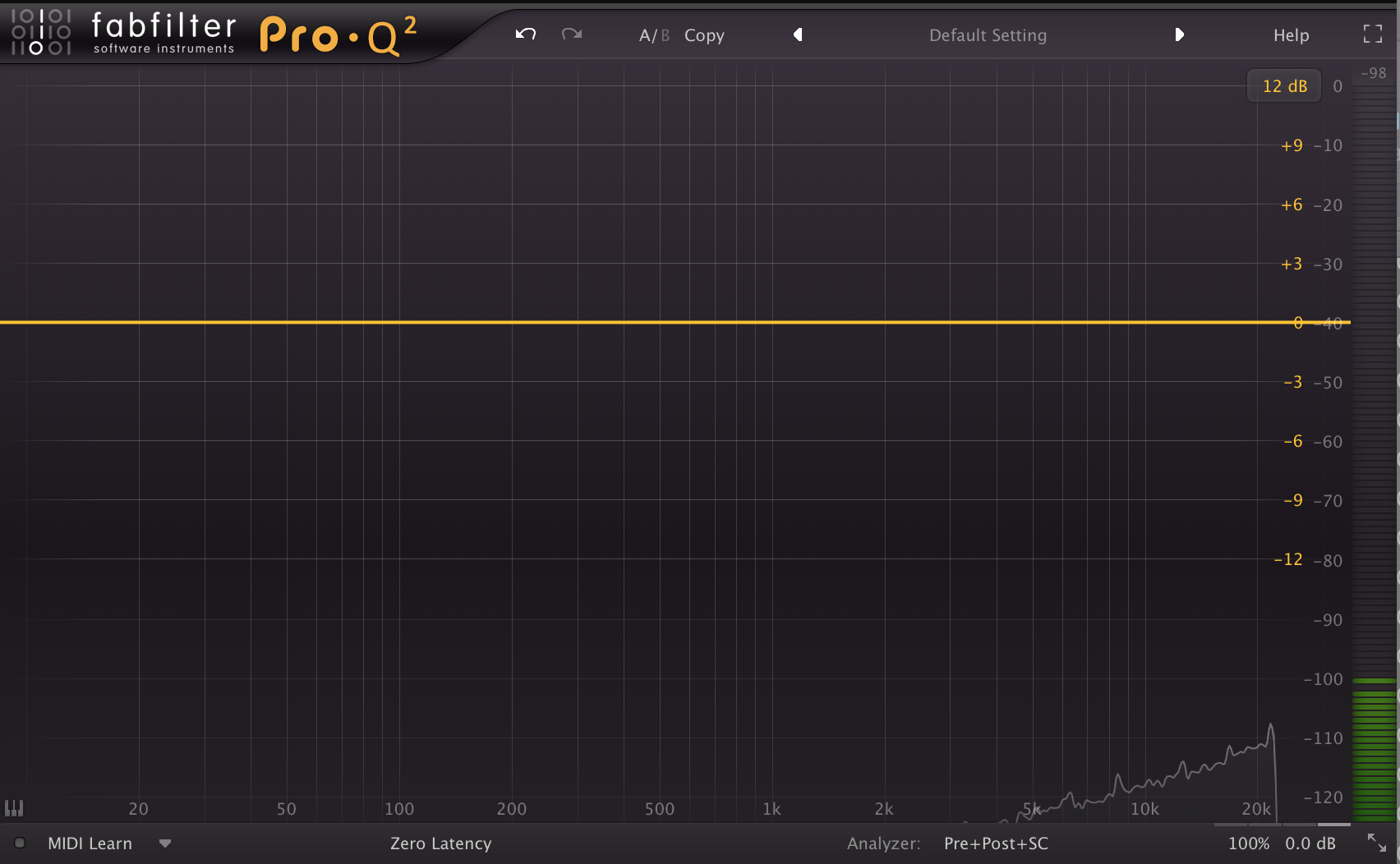Toggle the MIDI Learn indicator light
This screenshot has height=864, width=1400.
[20, 843]
